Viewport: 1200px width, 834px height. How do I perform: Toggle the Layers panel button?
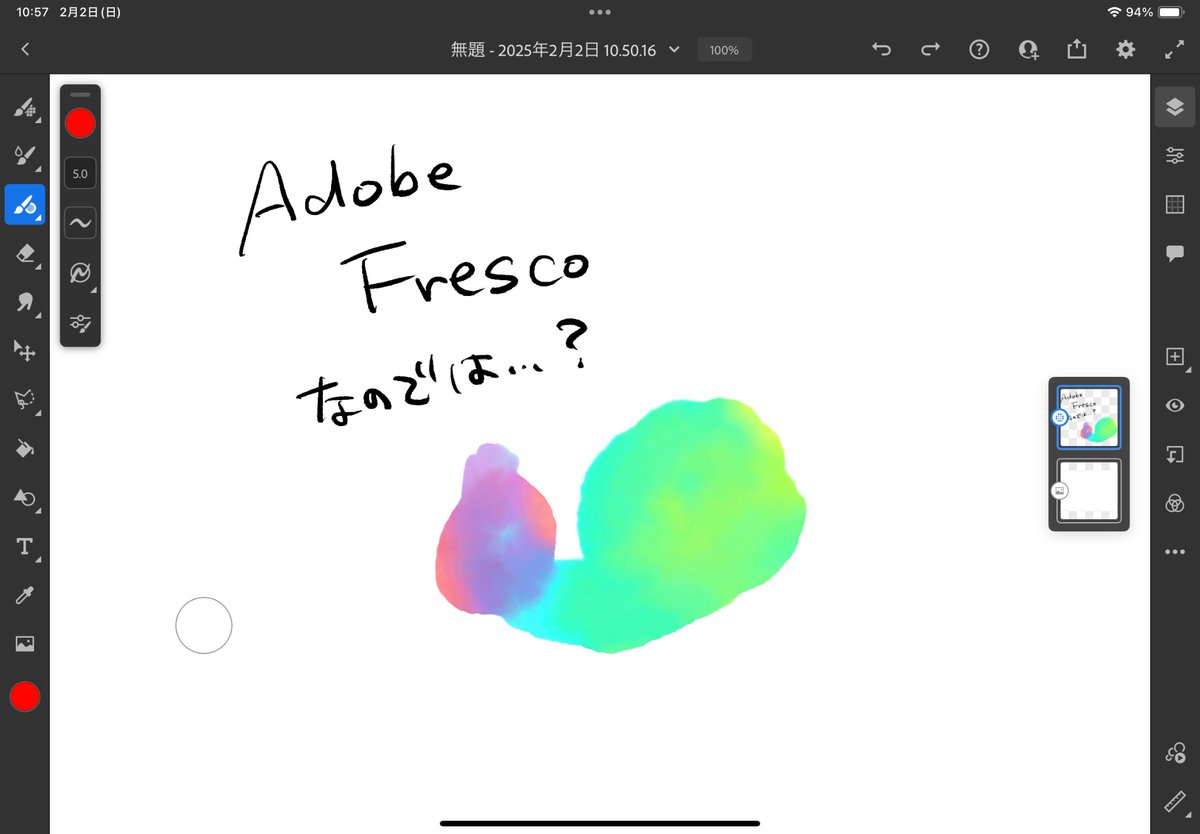(1174, 107)
